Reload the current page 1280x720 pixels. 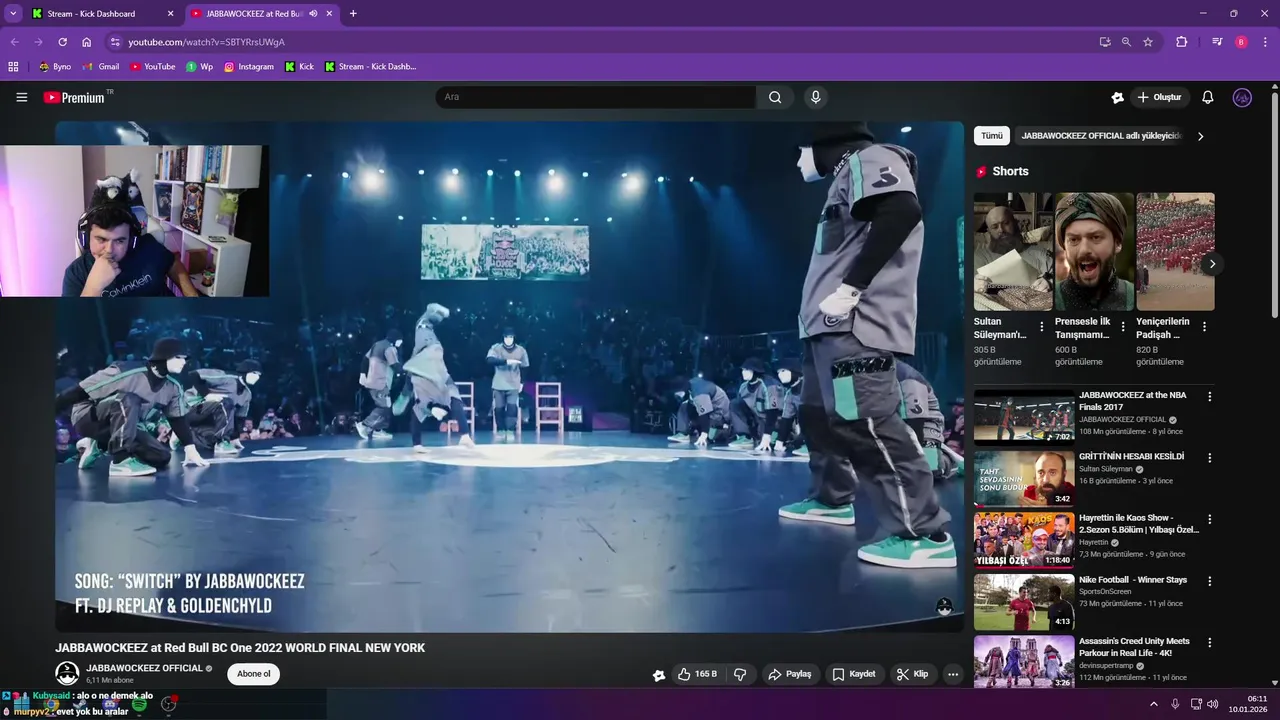tap(62, 42)
